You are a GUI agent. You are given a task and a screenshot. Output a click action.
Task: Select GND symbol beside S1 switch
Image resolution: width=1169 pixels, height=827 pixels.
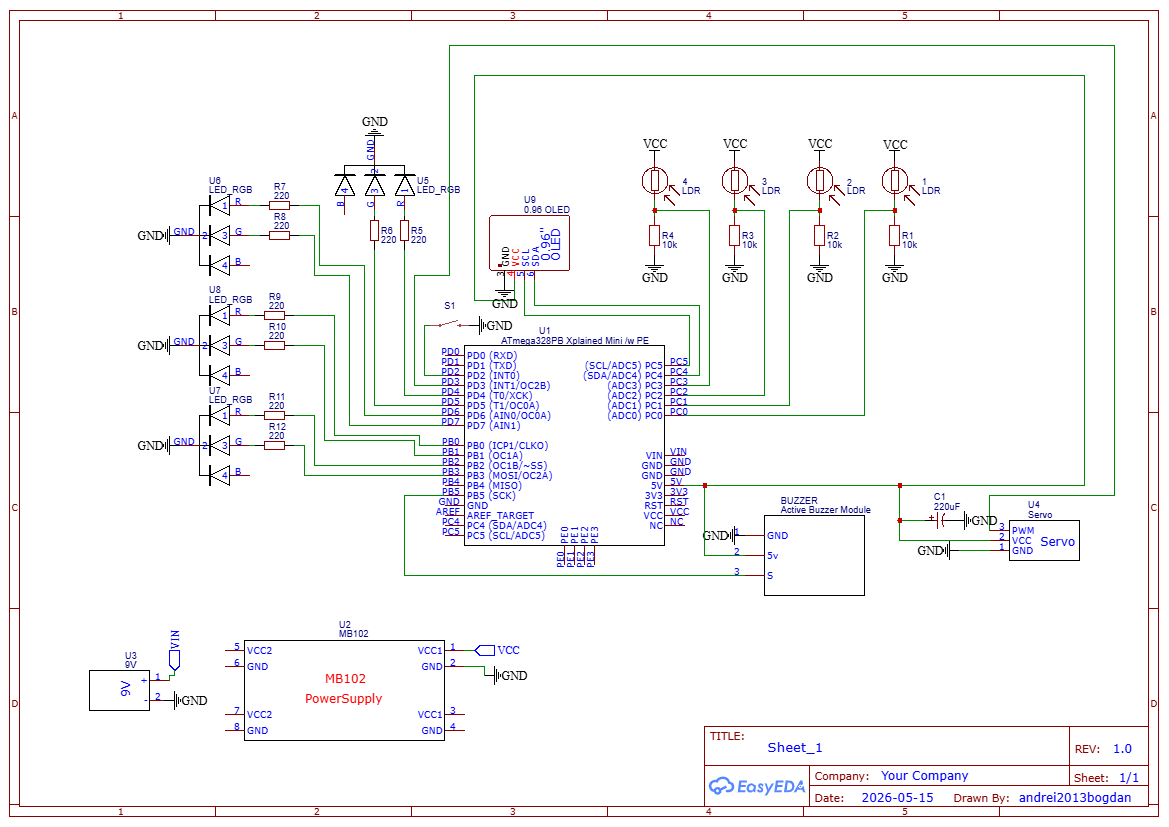coord(496,325)
